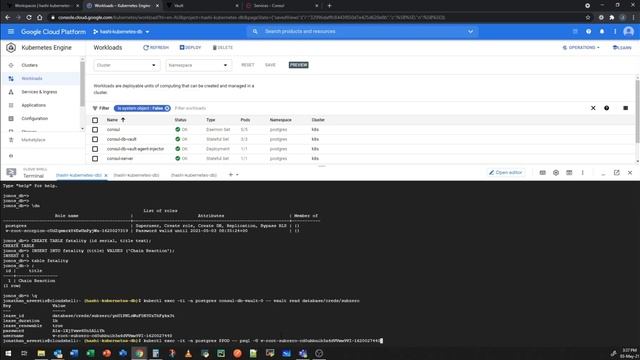Open Cloud Shell web preview icon
This screenshot has width=640, height=360.
(x=569, y=173)
